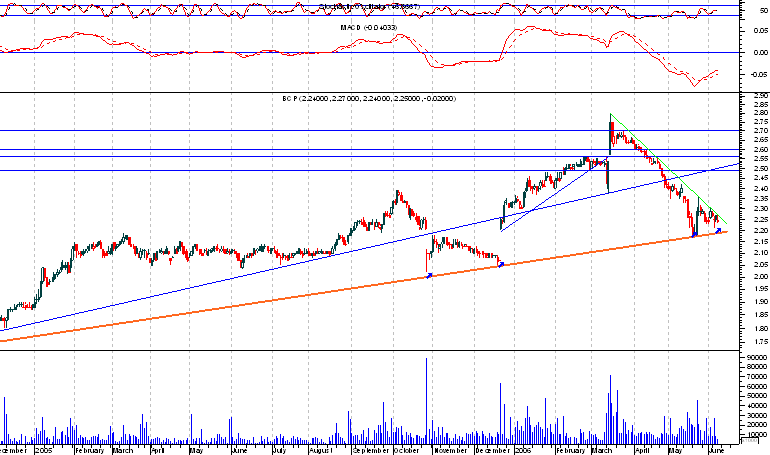Select the MACD indicator title label

pos(369,28)
